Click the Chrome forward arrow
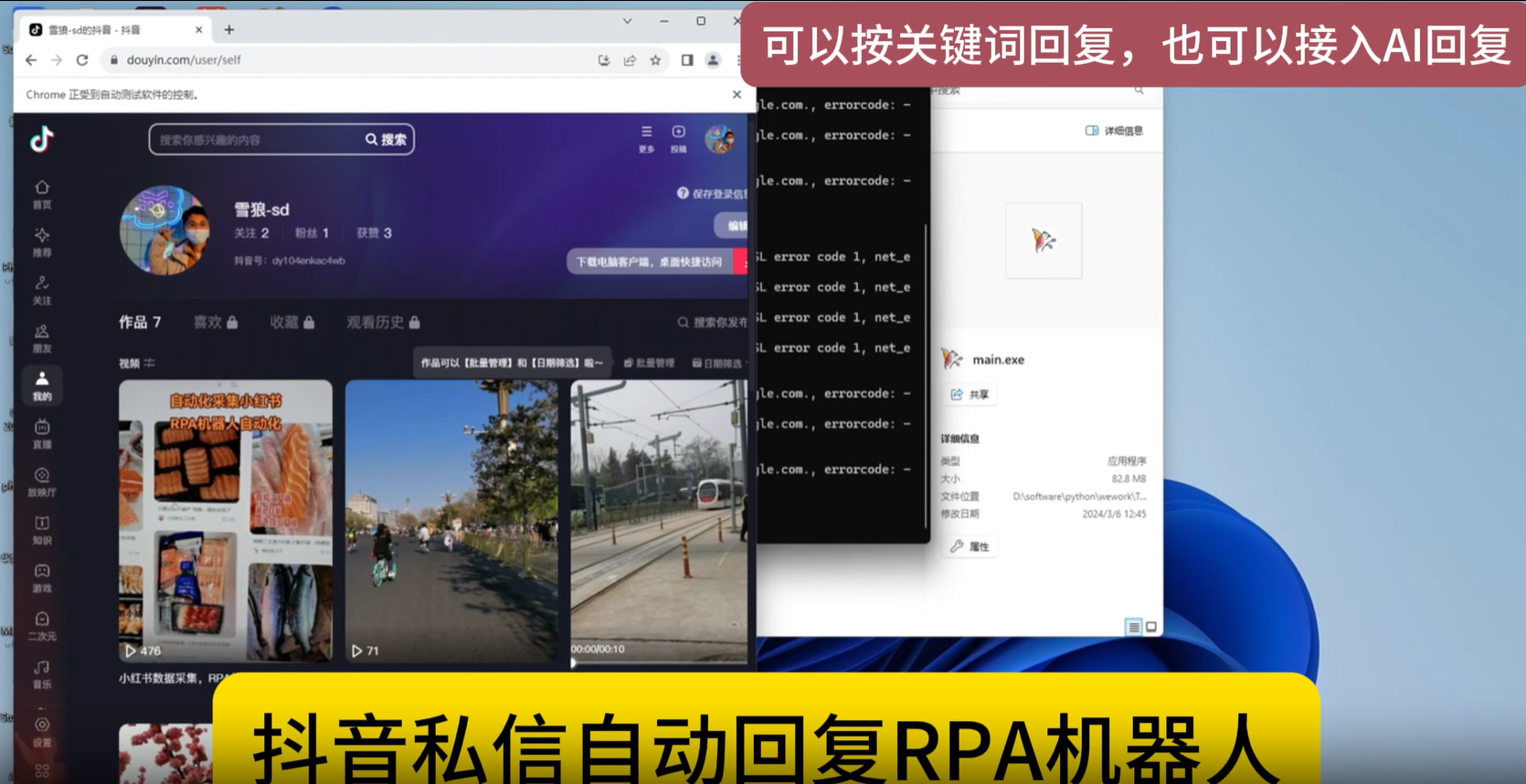Image resolution: width=1526 pixels, height=784 pixels. coord(57,59)
